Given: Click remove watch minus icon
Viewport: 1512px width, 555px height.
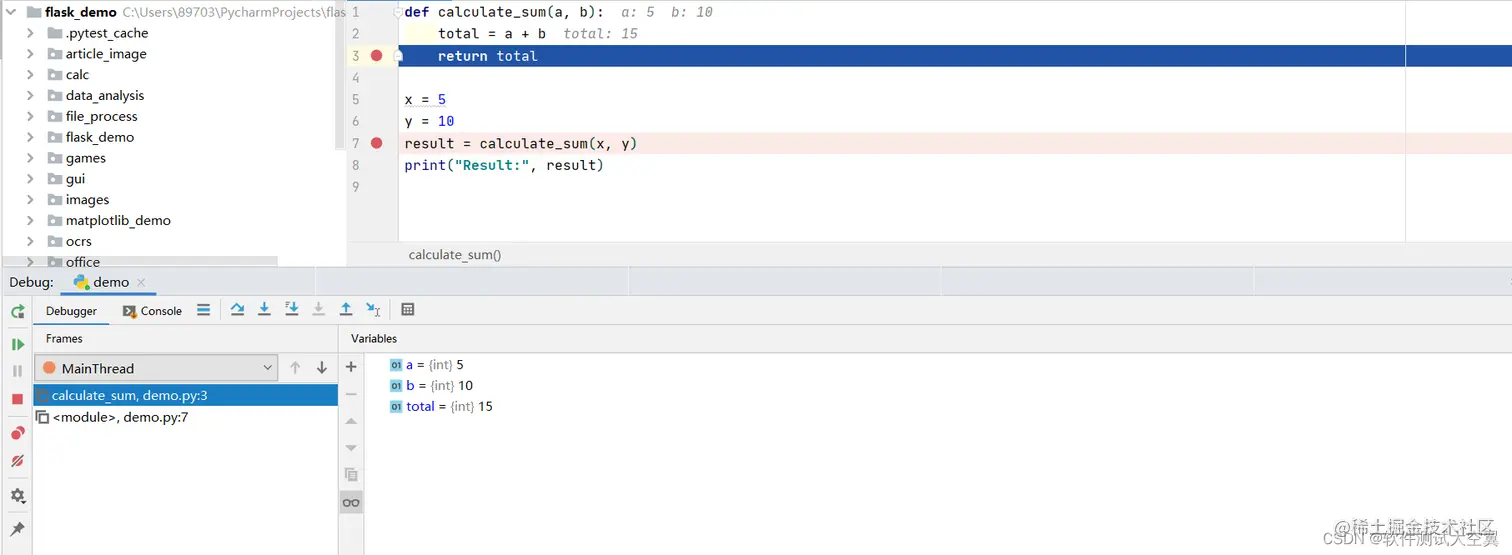Looking at the screenshot, I should click(351, 395).
